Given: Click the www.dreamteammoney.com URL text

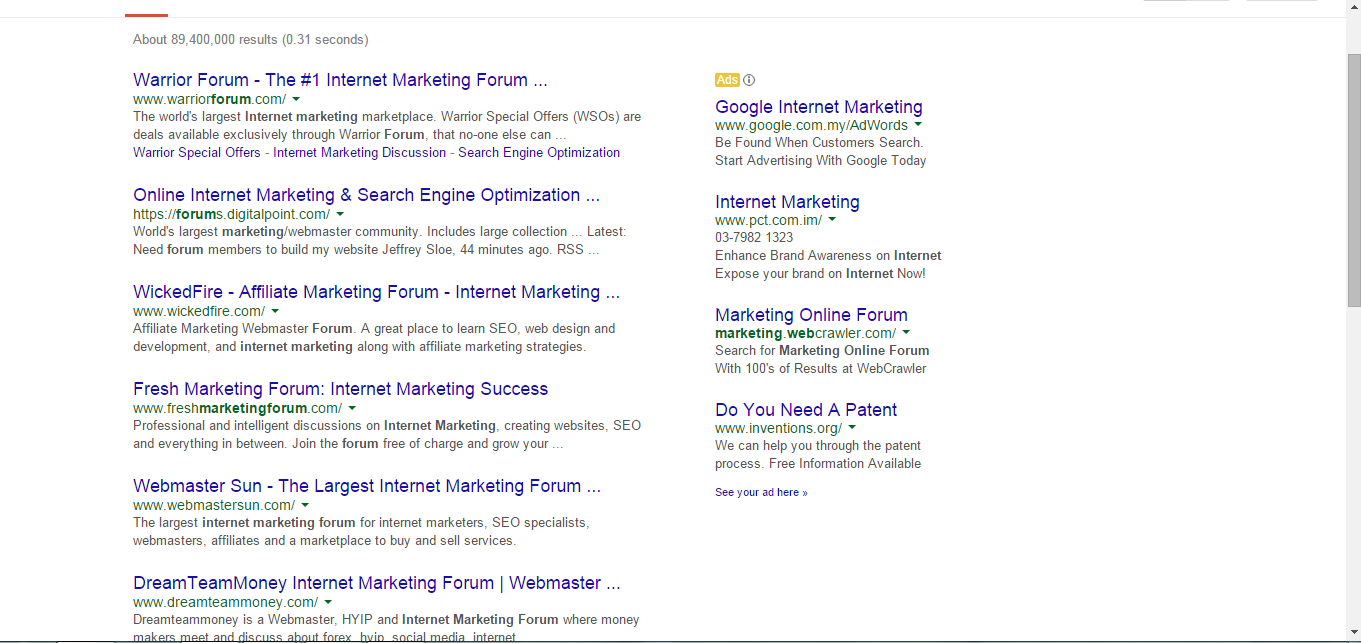Looking at the screenshot, I should click(x=225, y=603).
